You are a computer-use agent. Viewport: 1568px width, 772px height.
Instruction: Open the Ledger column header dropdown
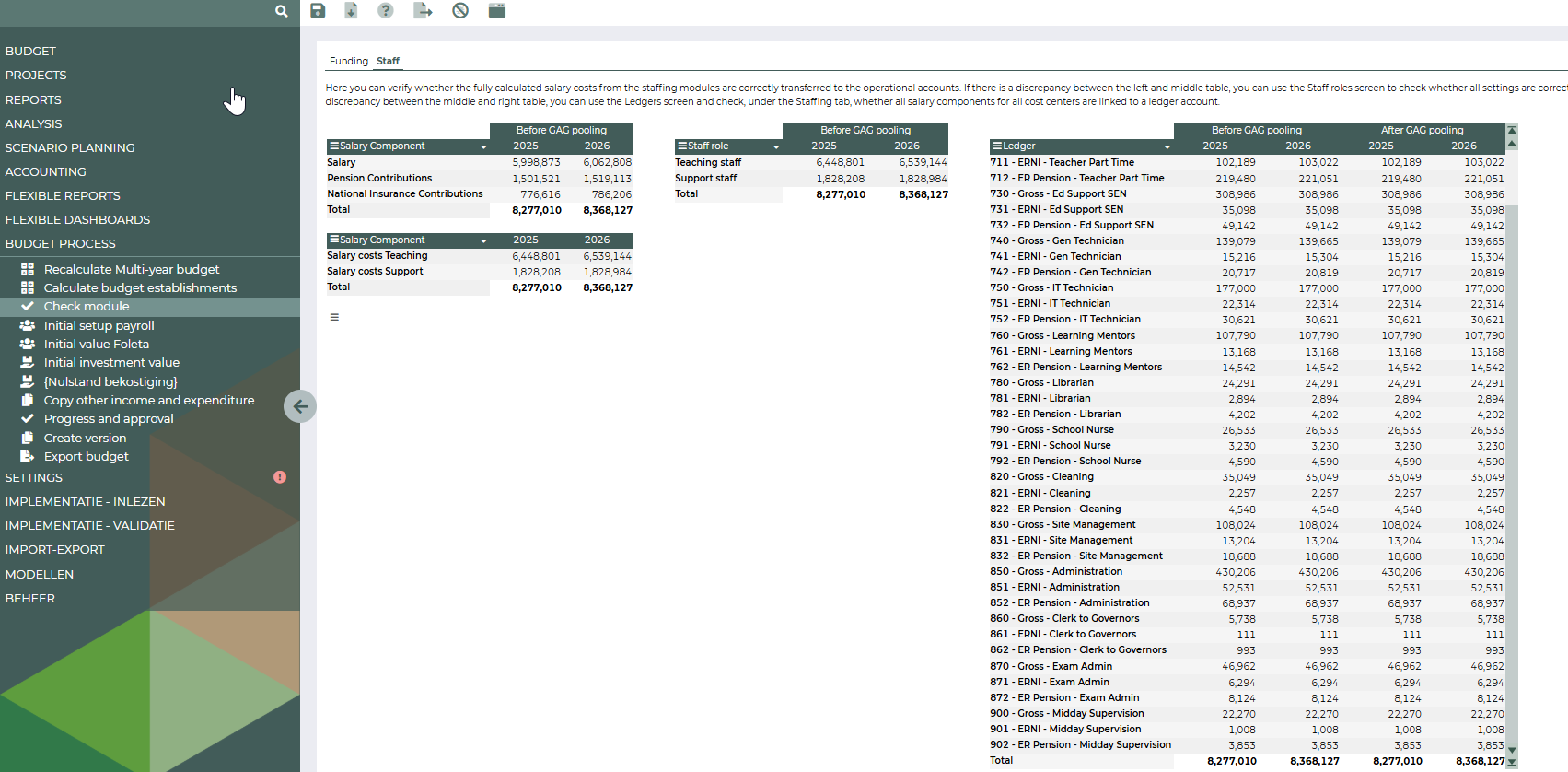1167,147
